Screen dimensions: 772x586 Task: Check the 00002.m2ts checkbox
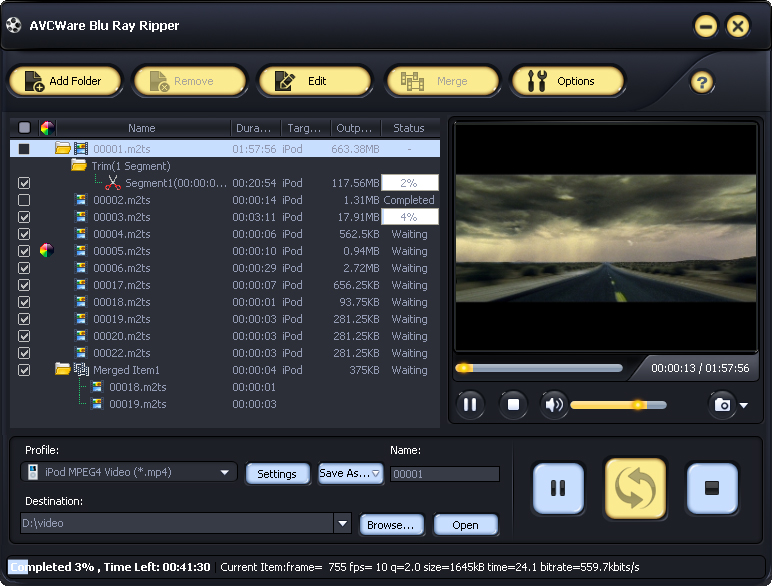pos(24,200)
